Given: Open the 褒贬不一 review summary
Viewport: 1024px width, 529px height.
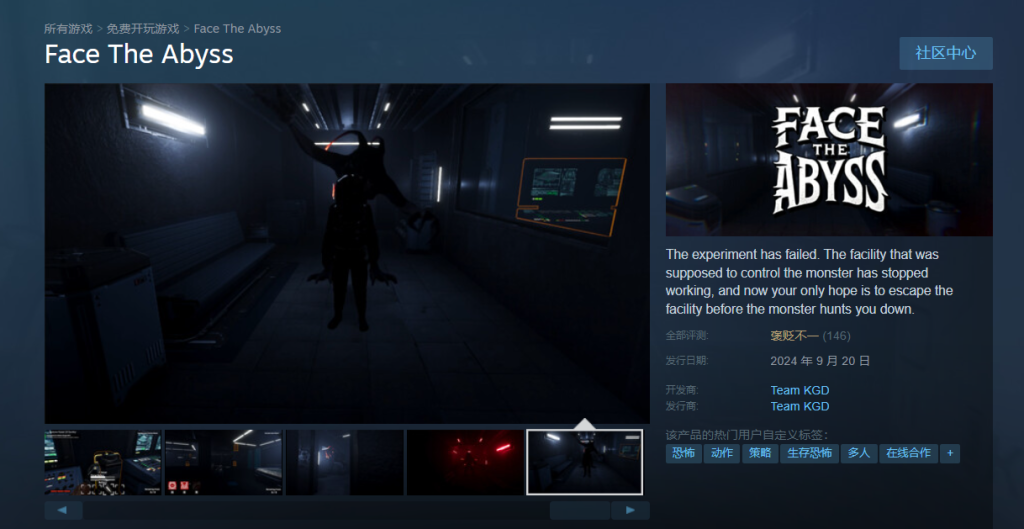Looking at the screenshot, I should click(794, 336).
